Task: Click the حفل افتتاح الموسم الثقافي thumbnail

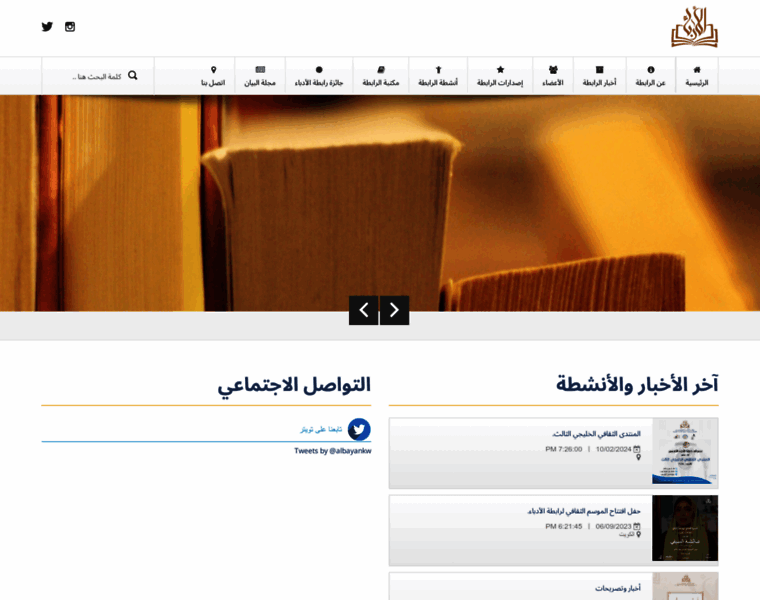Action: [685, 528]
